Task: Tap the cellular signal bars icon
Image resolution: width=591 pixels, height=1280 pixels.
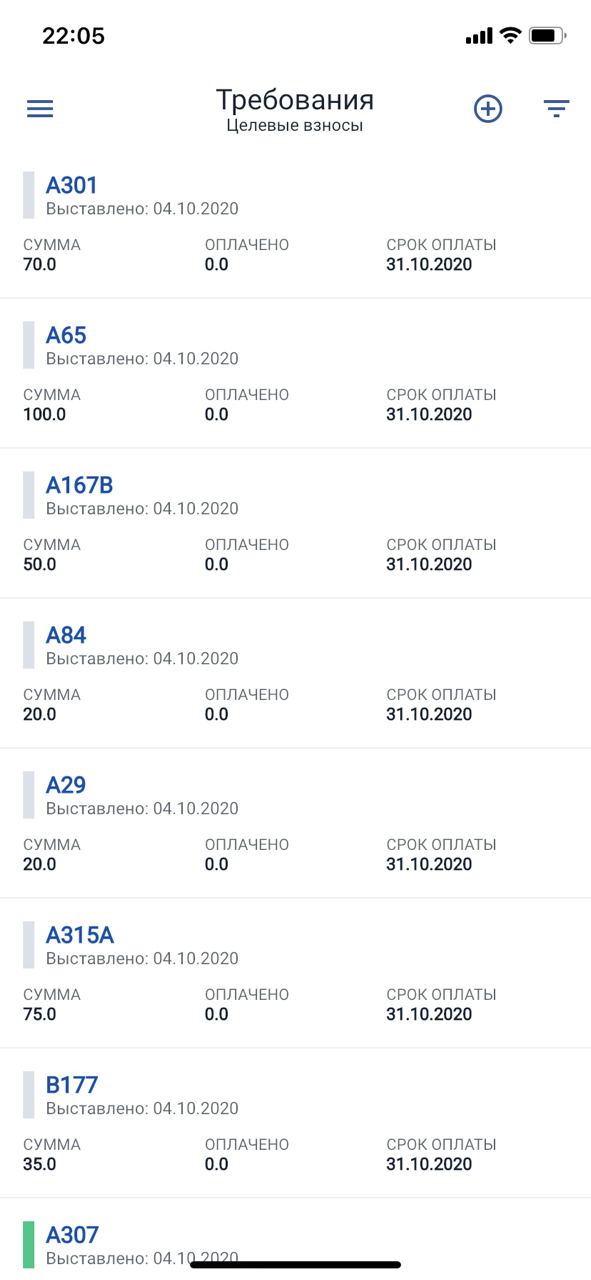Action: (x=479, y=36)
